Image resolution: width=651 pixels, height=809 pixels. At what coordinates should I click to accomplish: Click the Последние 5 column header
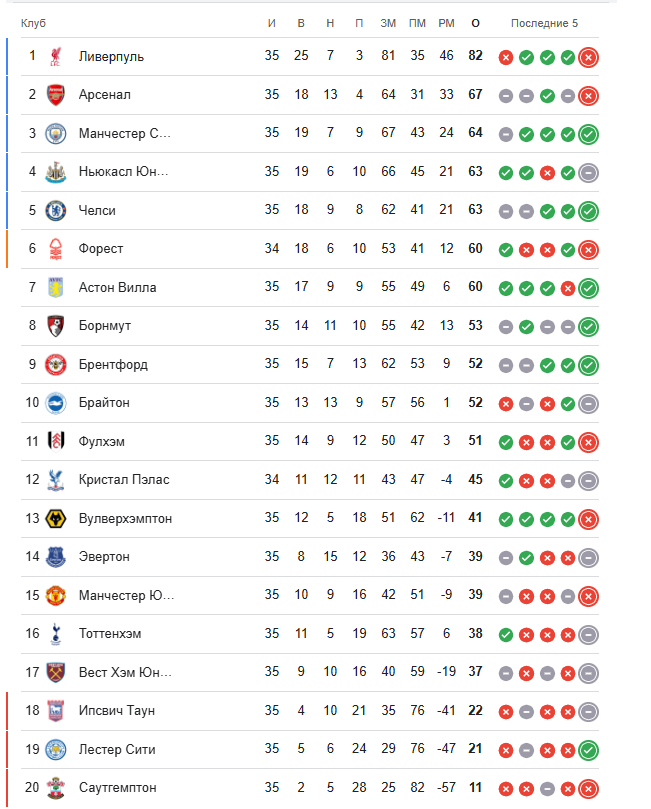544,23
